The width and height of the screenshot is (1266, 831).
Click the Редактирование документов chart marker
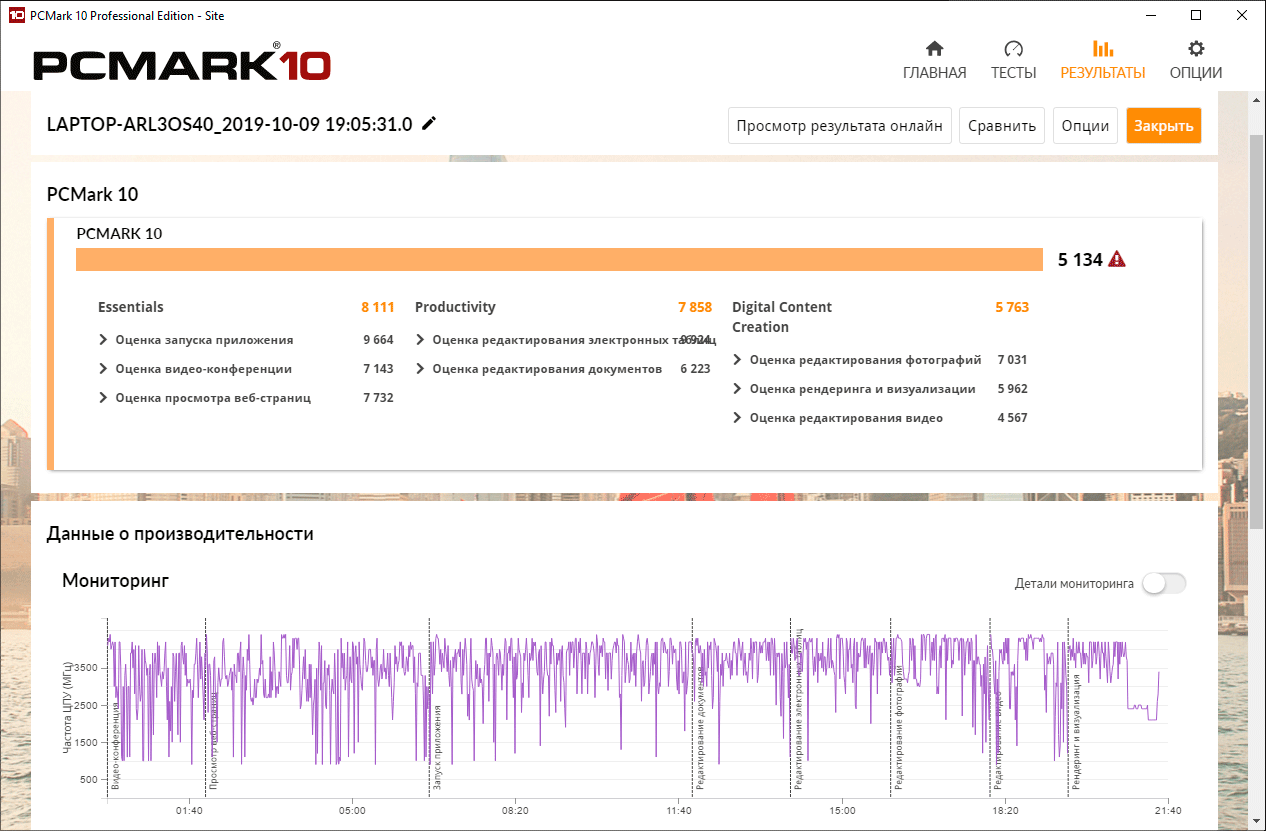[x=701, y=727]
